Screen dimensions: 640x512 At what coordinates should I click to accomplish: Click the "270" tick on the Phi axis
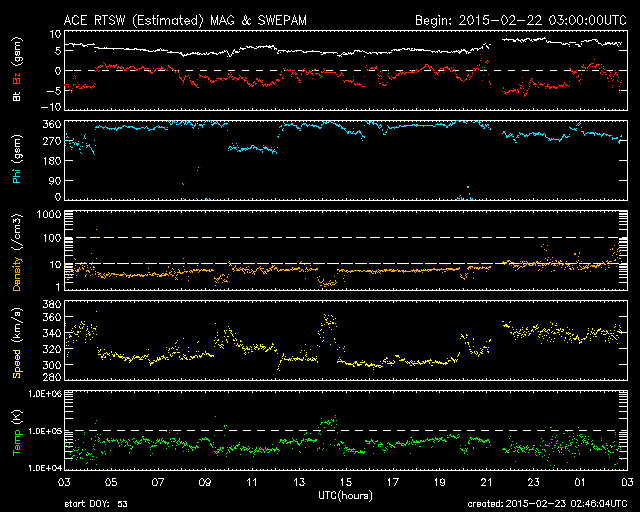pos(52,142)
